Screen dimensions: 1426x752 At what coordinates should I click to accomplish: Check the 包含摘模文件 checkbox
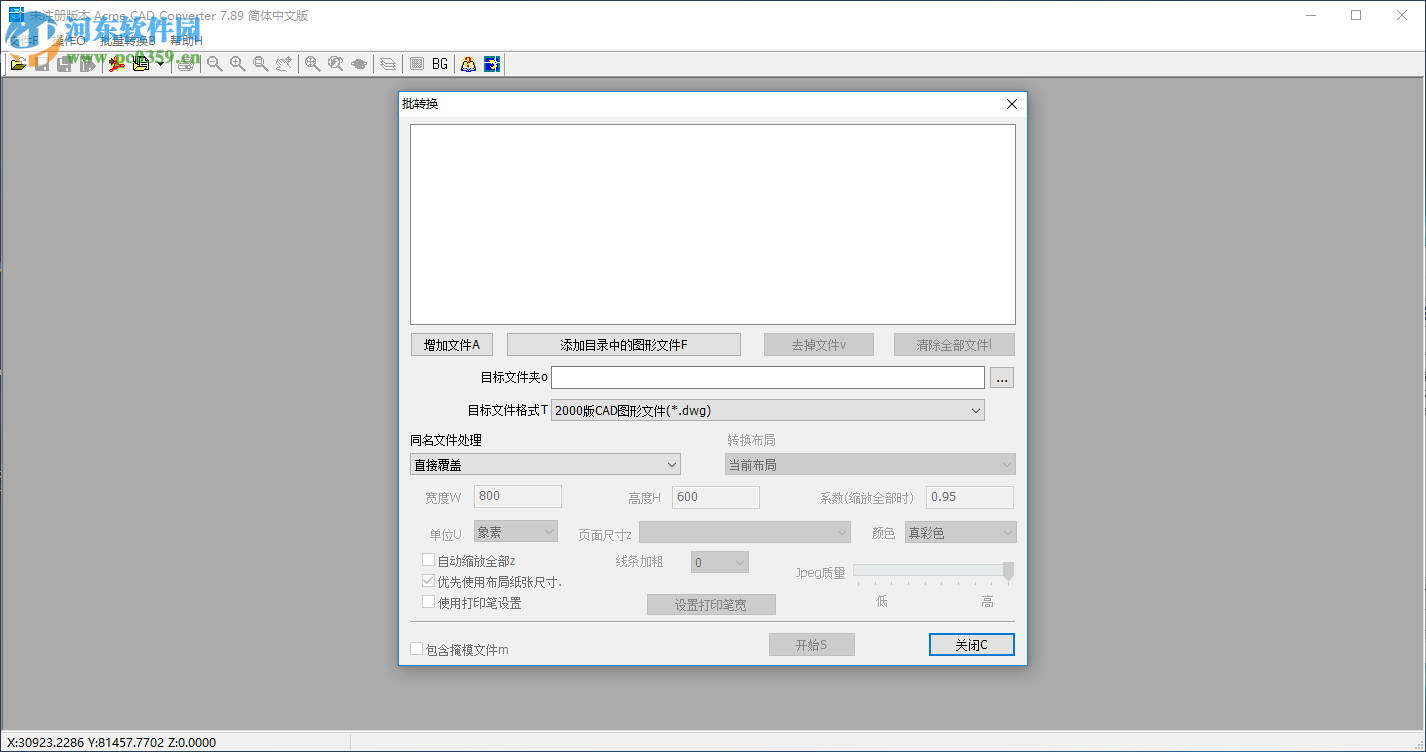[x=416, y=648]
